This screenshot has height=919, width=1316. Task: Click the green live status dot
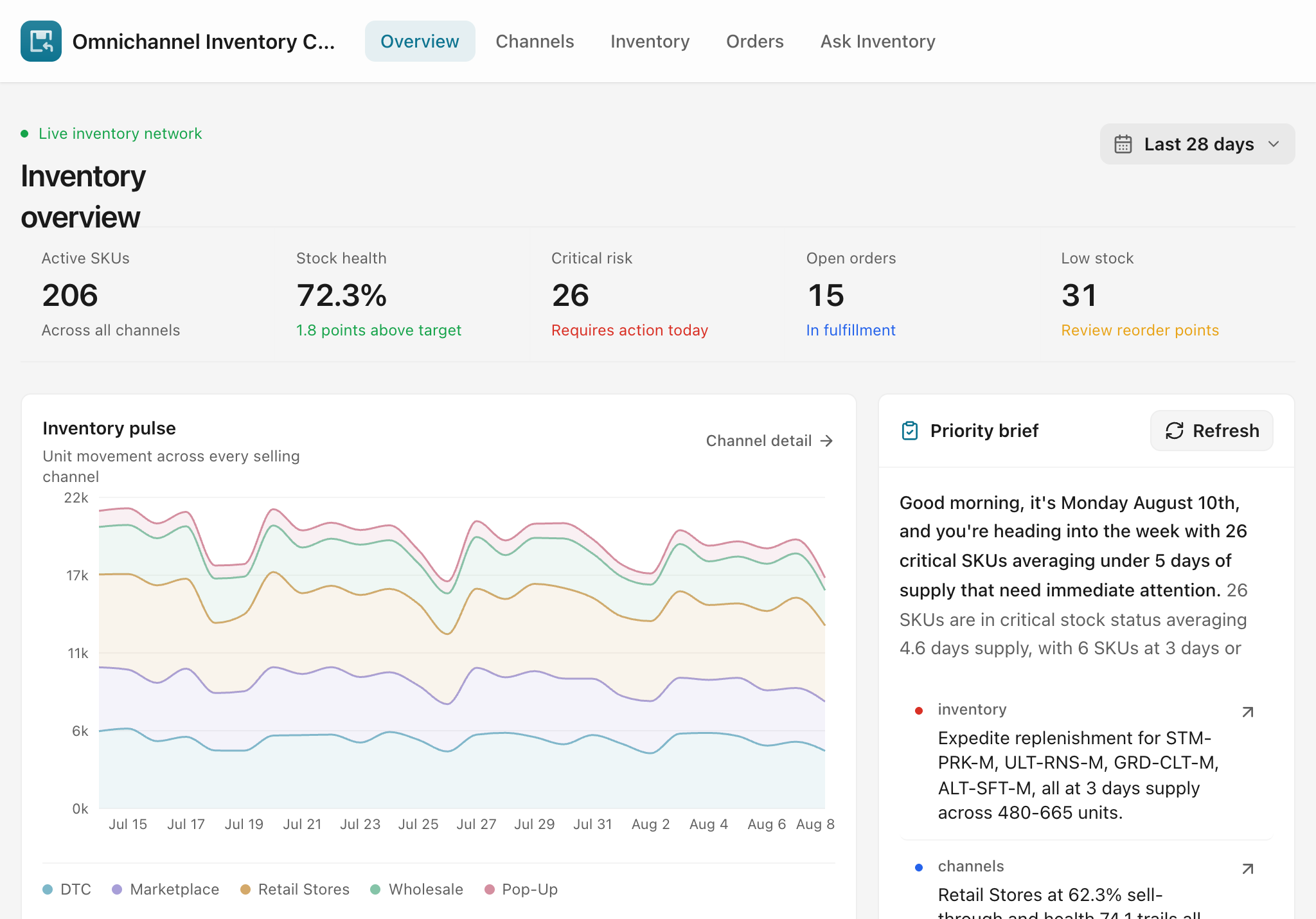(x=24, y=134)
